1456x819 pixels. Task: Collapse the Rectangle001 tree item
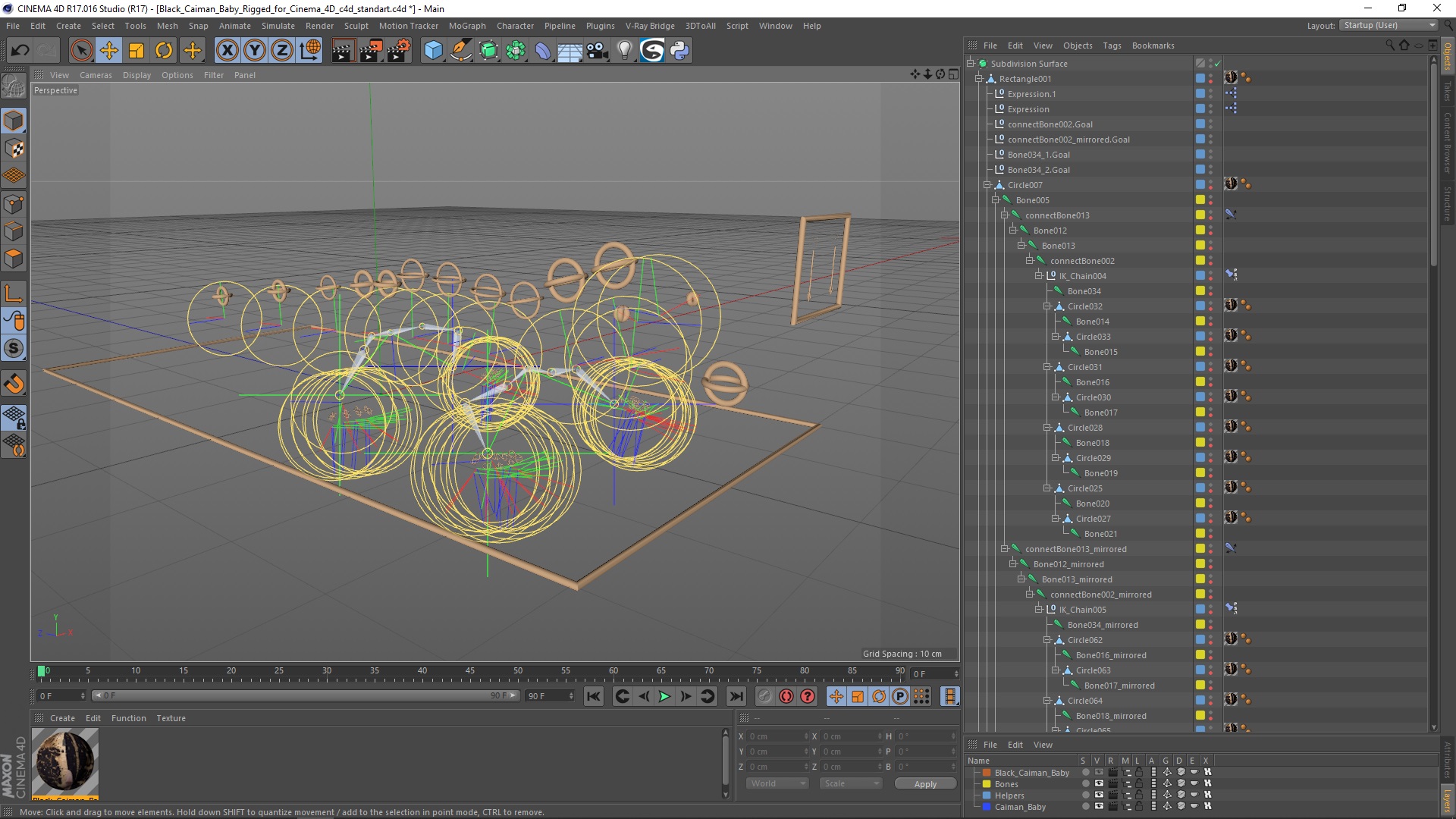click(979, 79)
